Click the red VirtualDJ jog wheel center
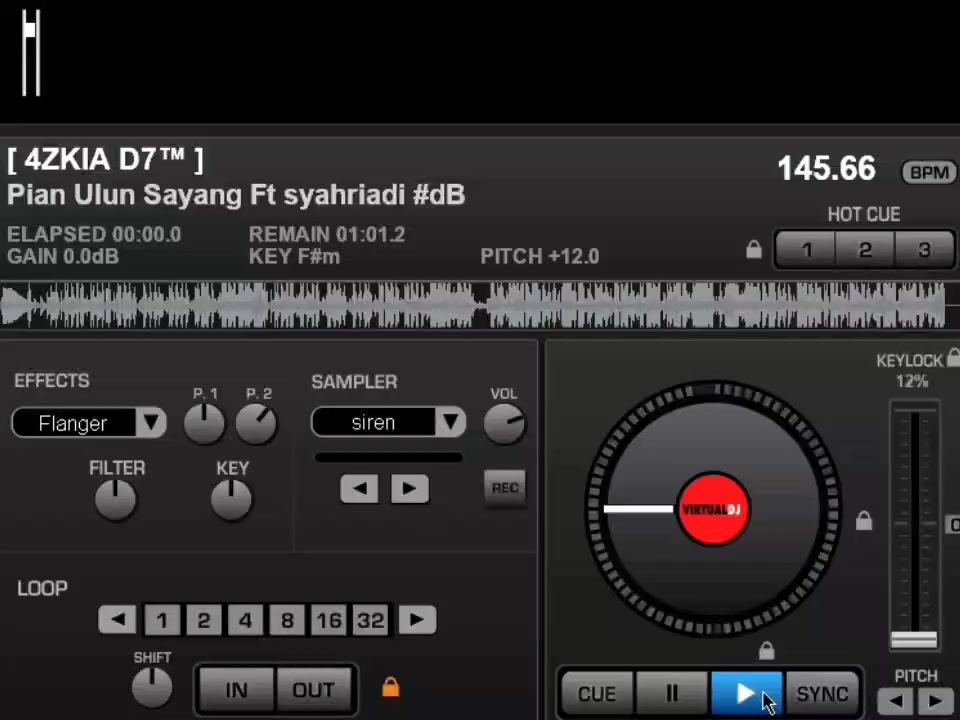The width and height of the screenshot is (960, 720). [x=713, y=509]
